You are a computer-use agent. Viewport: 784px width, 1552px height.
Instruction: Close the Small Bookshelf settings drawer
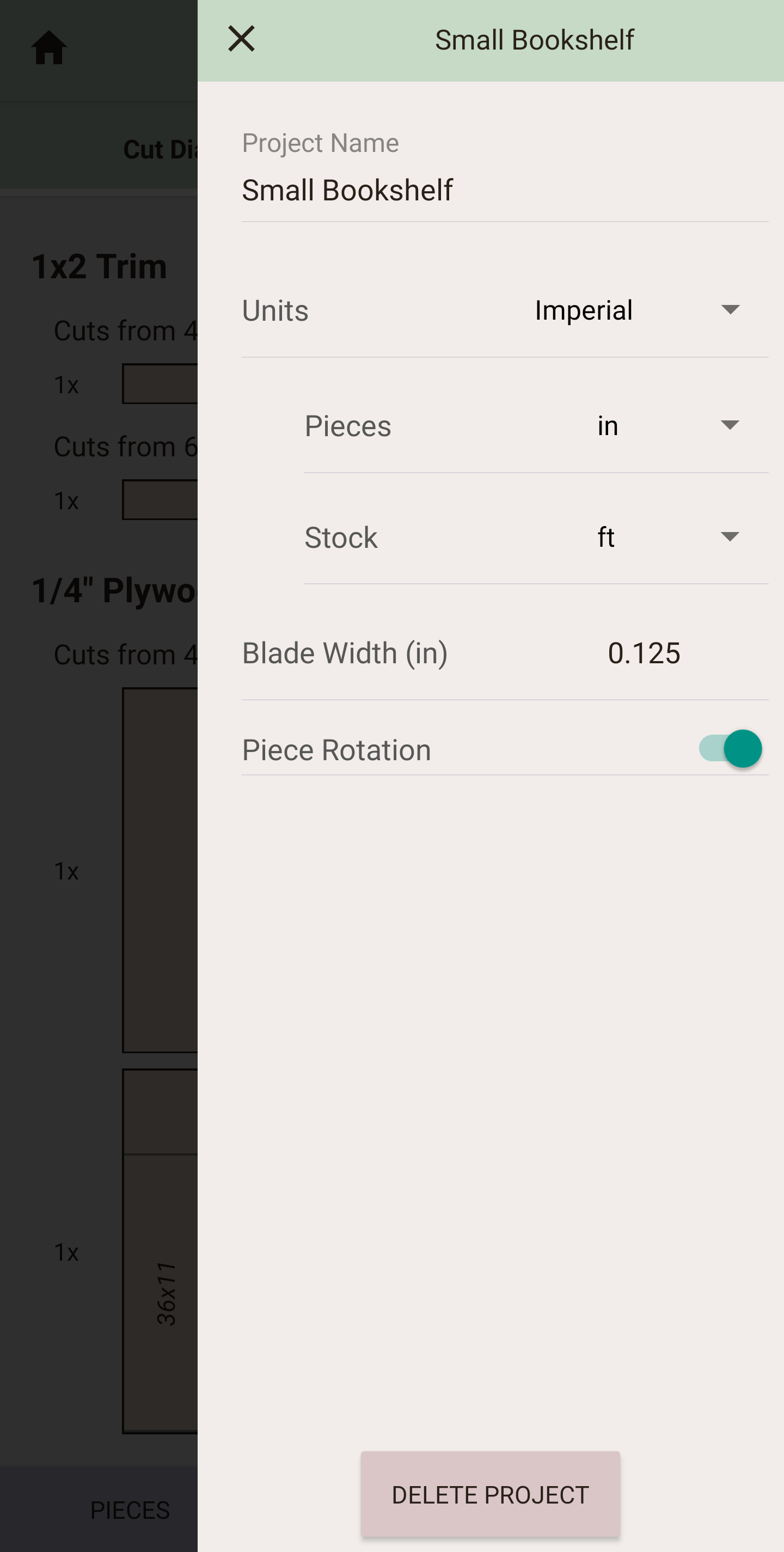click(x=242, y=40)
